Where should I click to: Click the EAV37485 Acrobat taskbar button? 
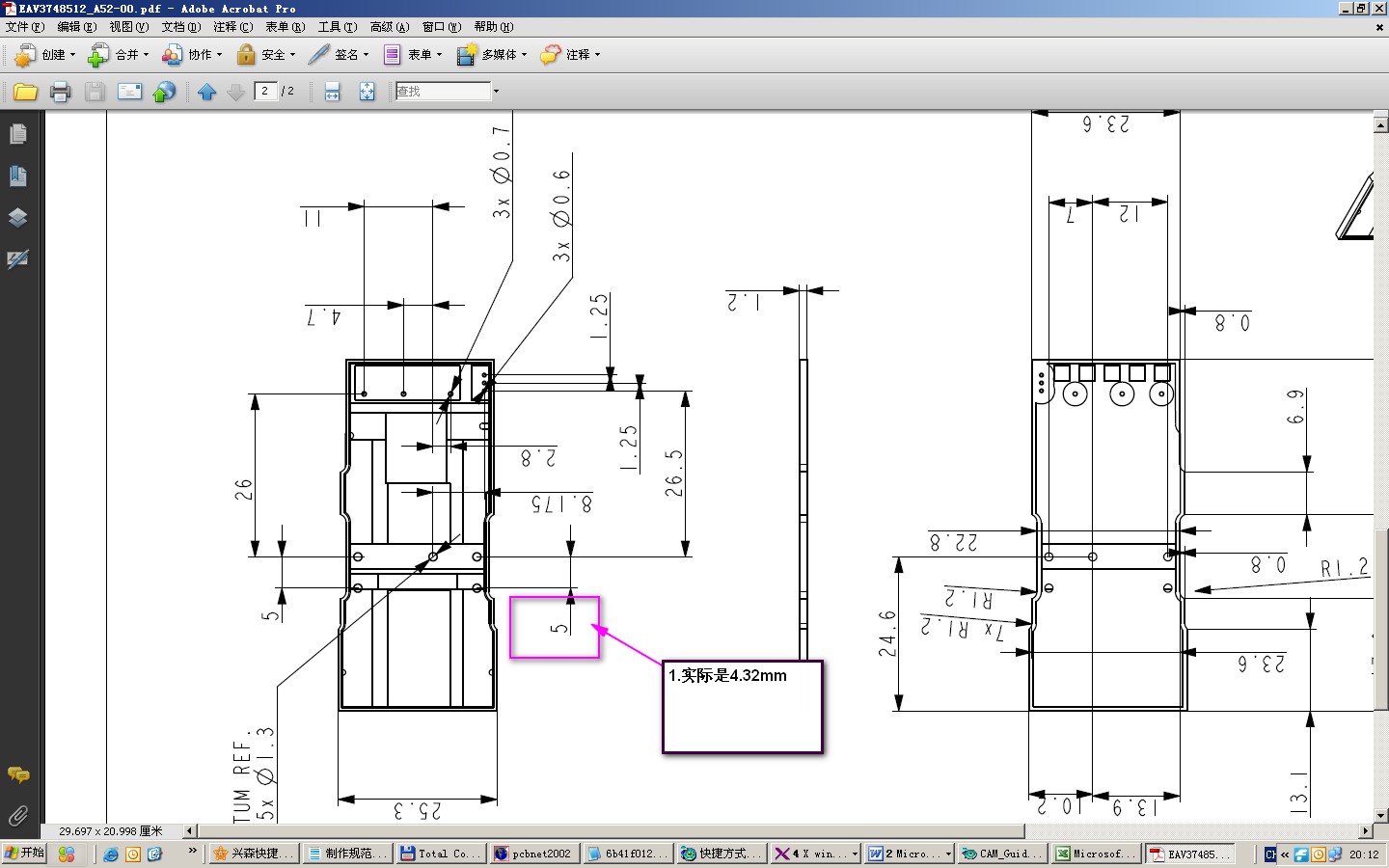pos(1189,854)
